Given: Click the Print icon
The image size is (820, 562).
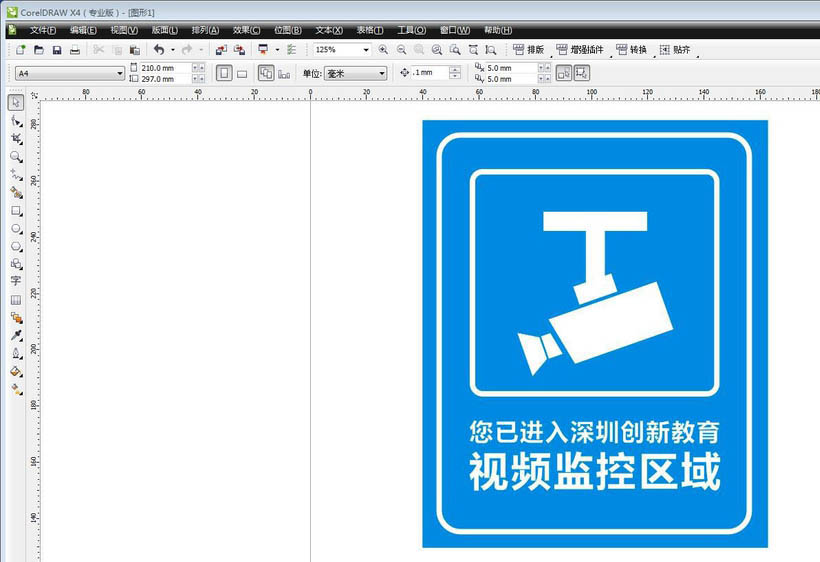Looking at the screenshot, I should (75, 50).
